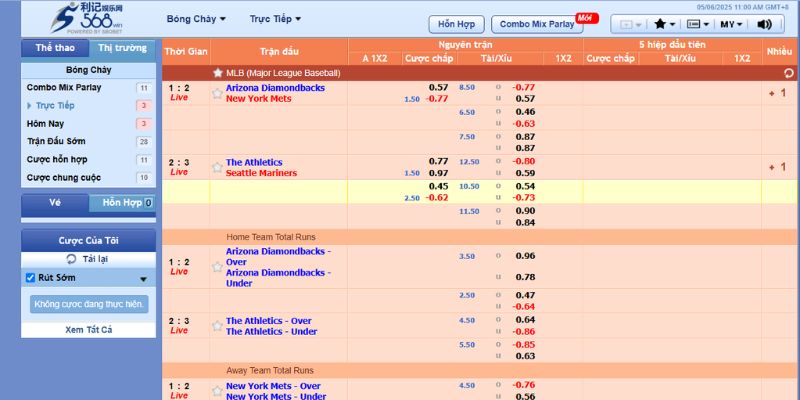
Task: Star the New York Mets Over/Under row
Action: click(217, 391)
